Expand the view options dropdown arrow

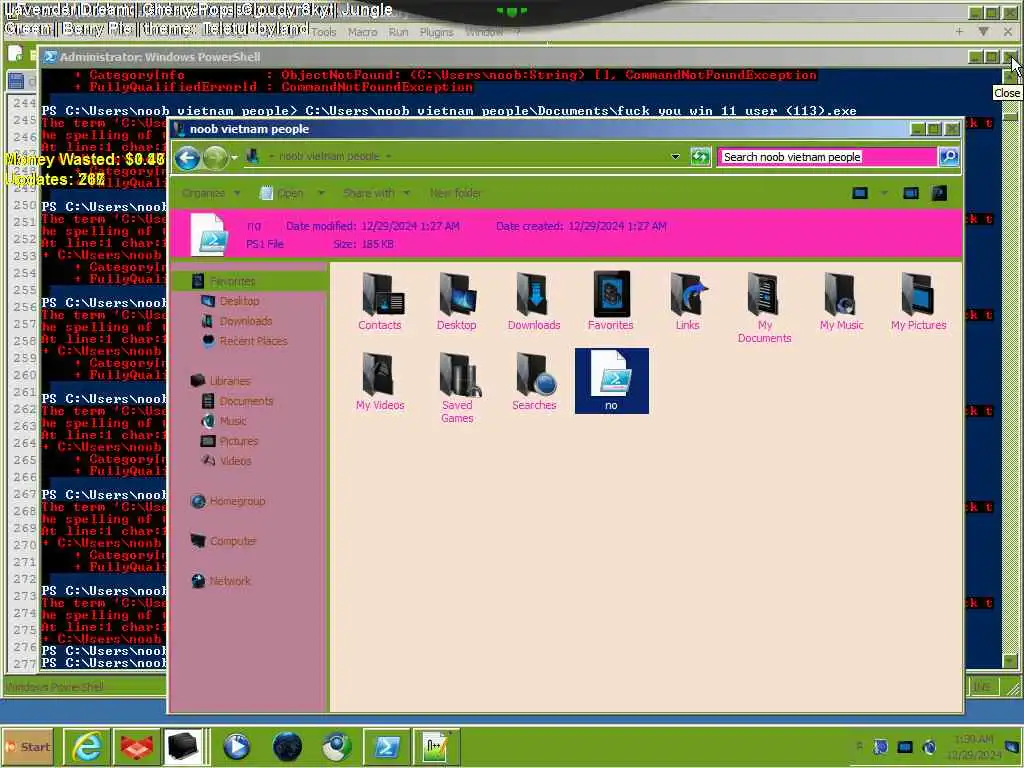coord(884,193)
